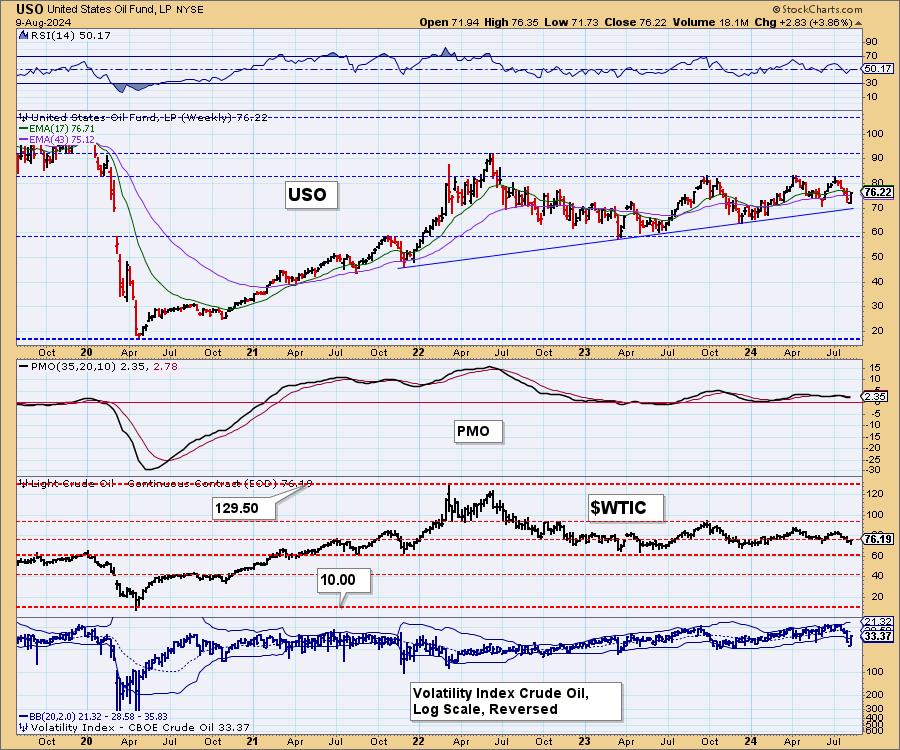Screen dimensions: 900x750
Task: Click the Low 71.73 header value
Action: click(x=572, y=22)
